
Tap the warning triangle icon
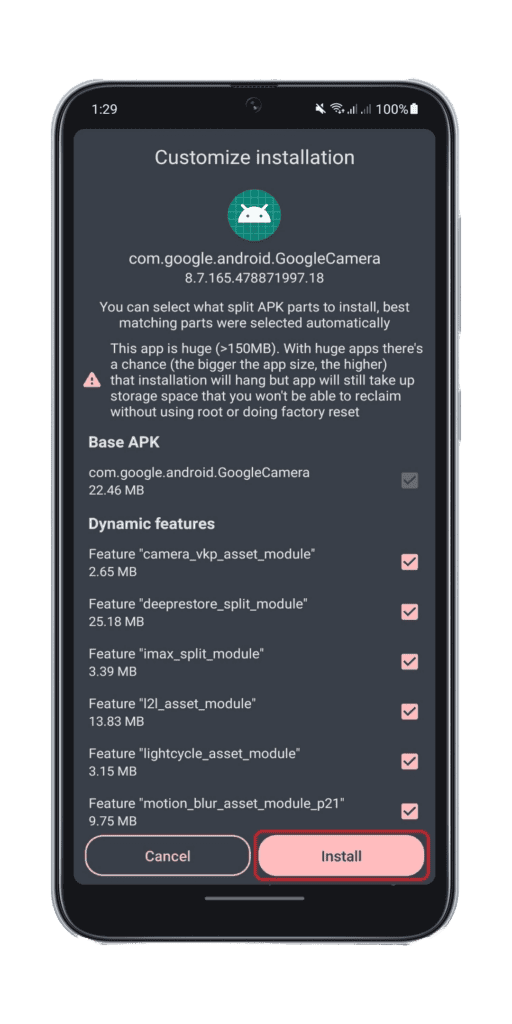(x=92, y=379)
